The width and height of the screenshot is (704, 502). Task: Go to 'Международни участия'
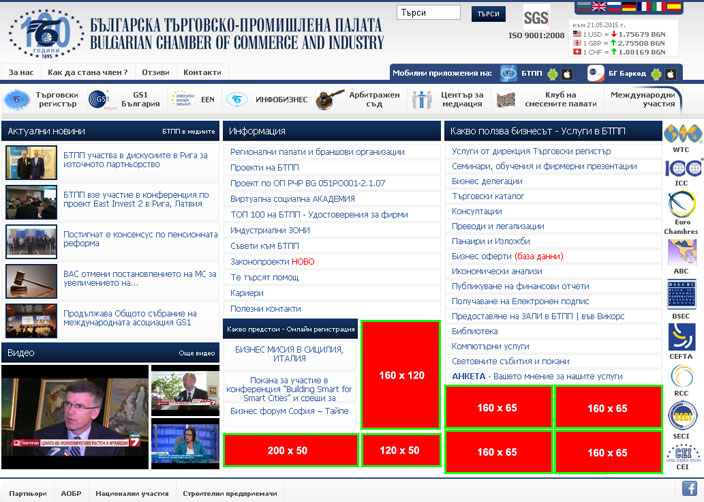click(x=643, y=100)
